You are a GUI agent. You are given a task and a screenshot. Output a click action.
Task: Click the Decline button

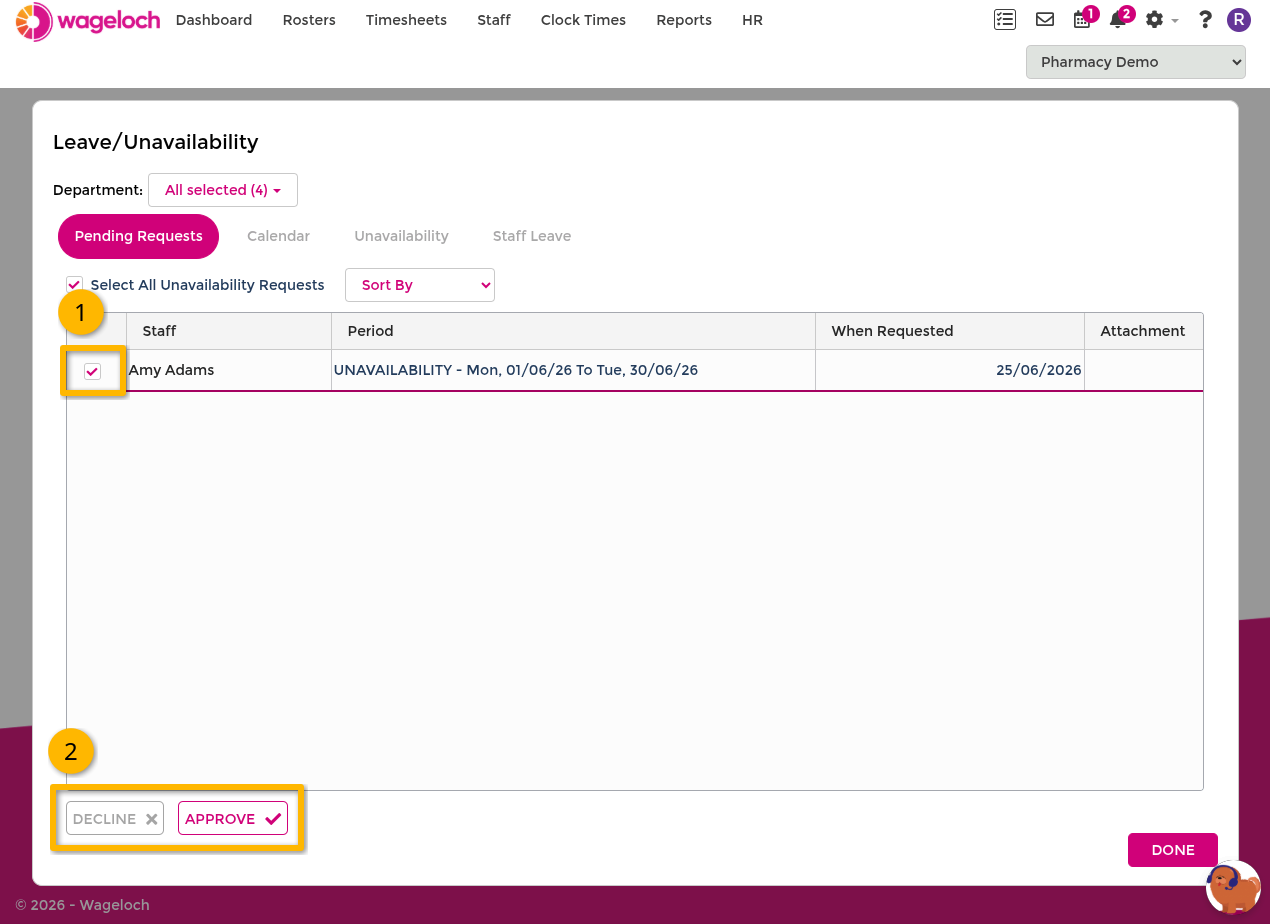[115, 818]
